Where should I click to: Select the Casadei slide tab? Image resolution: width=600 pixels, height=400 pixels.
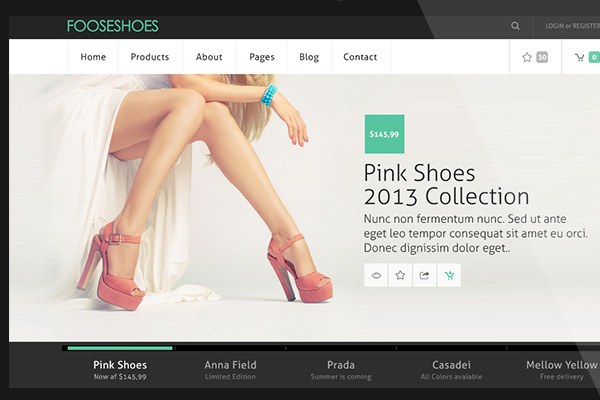click(x=451, y=370)
